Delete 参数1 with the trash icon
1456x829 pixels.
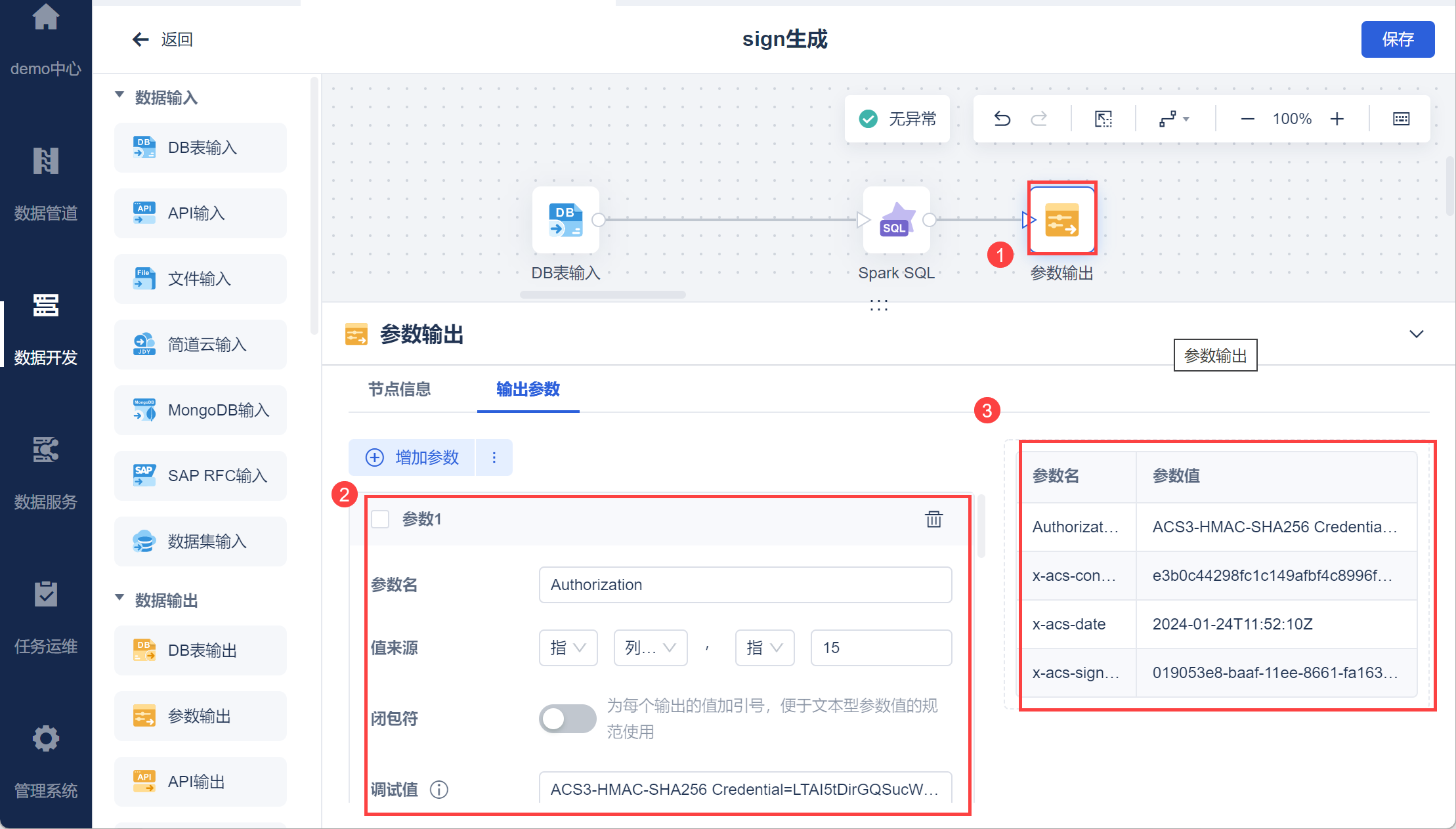(x=933, y=519)
